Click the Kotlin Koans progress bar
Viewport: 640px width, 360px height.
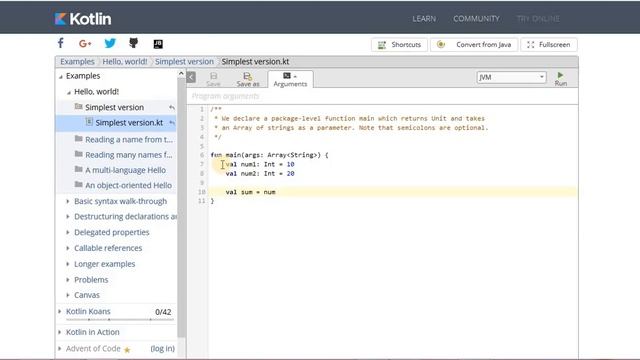[120, 320]
